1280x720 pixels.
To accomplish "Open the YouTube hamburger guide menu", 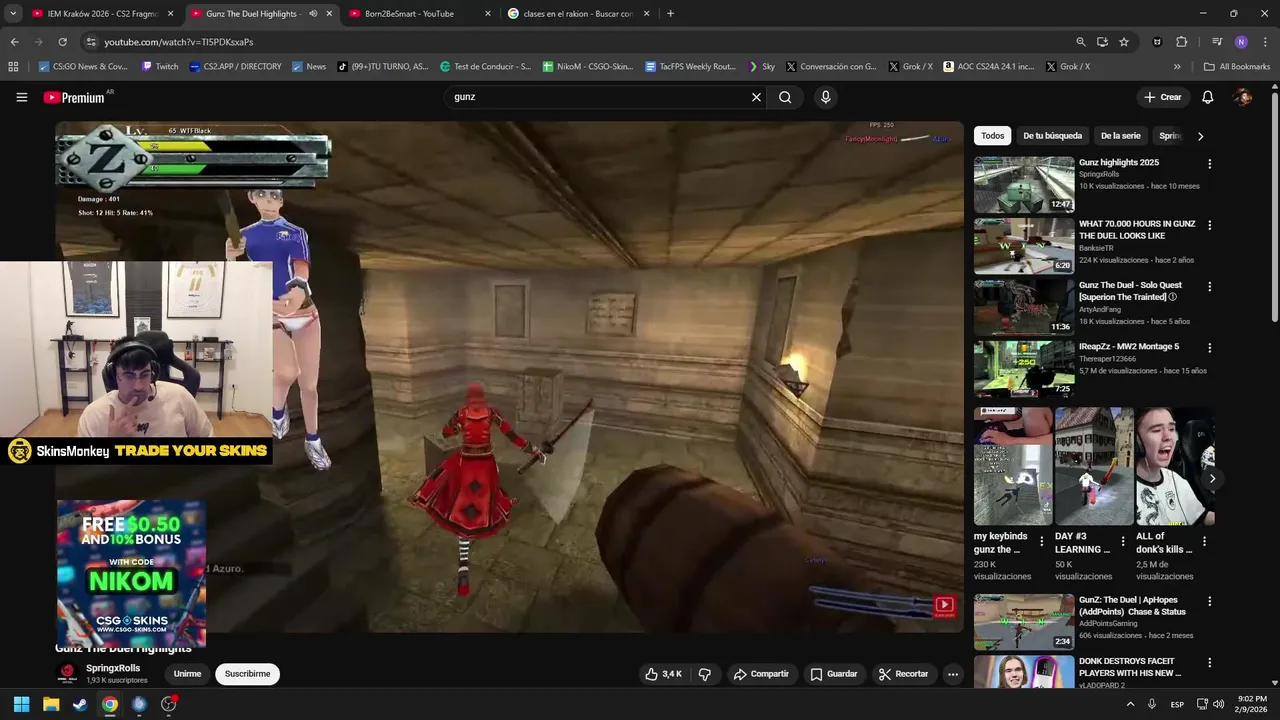I will [21, 97].
